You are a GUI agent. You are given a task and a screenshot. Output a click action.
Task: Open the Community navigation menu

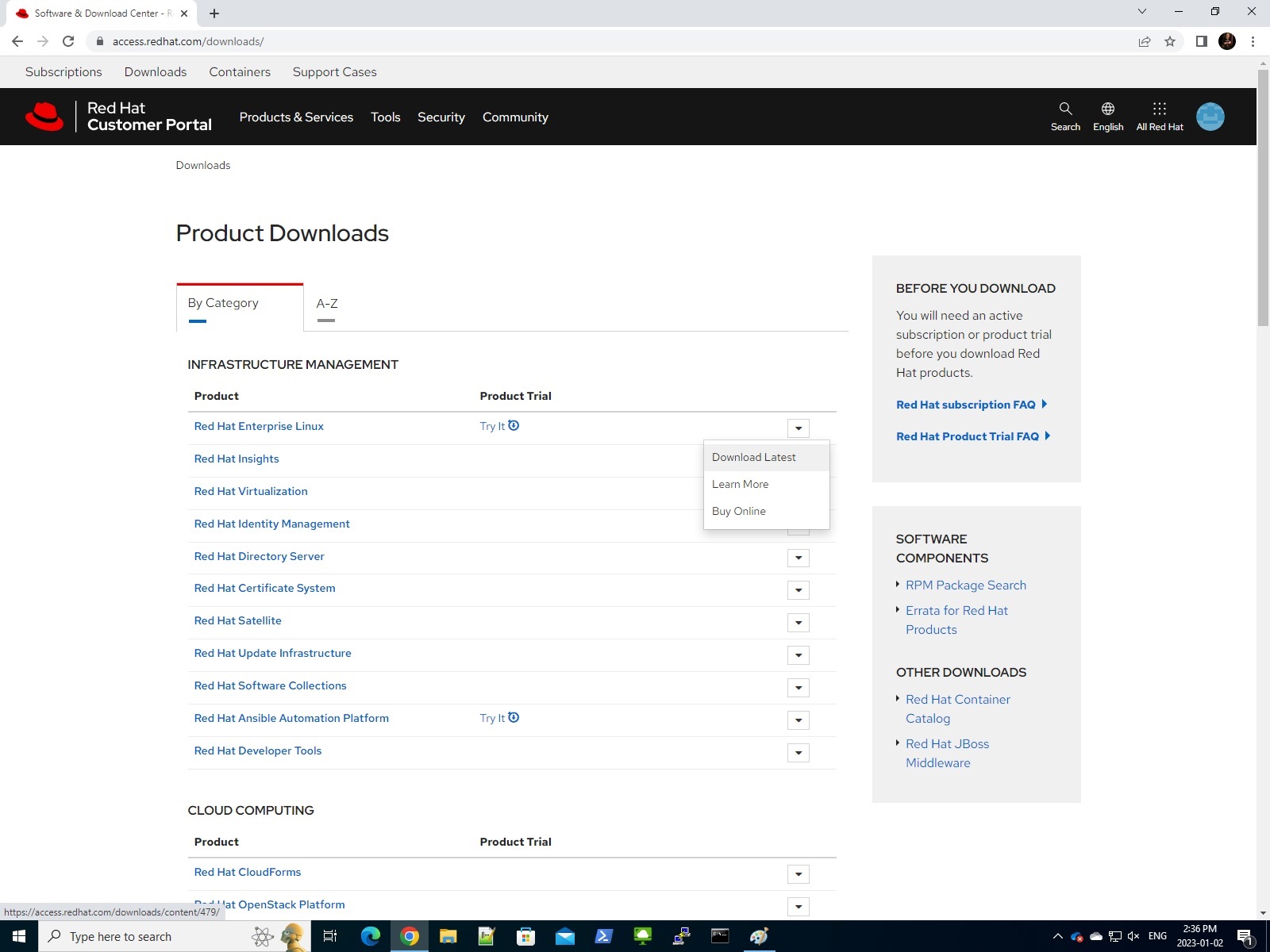click(515, 117)
